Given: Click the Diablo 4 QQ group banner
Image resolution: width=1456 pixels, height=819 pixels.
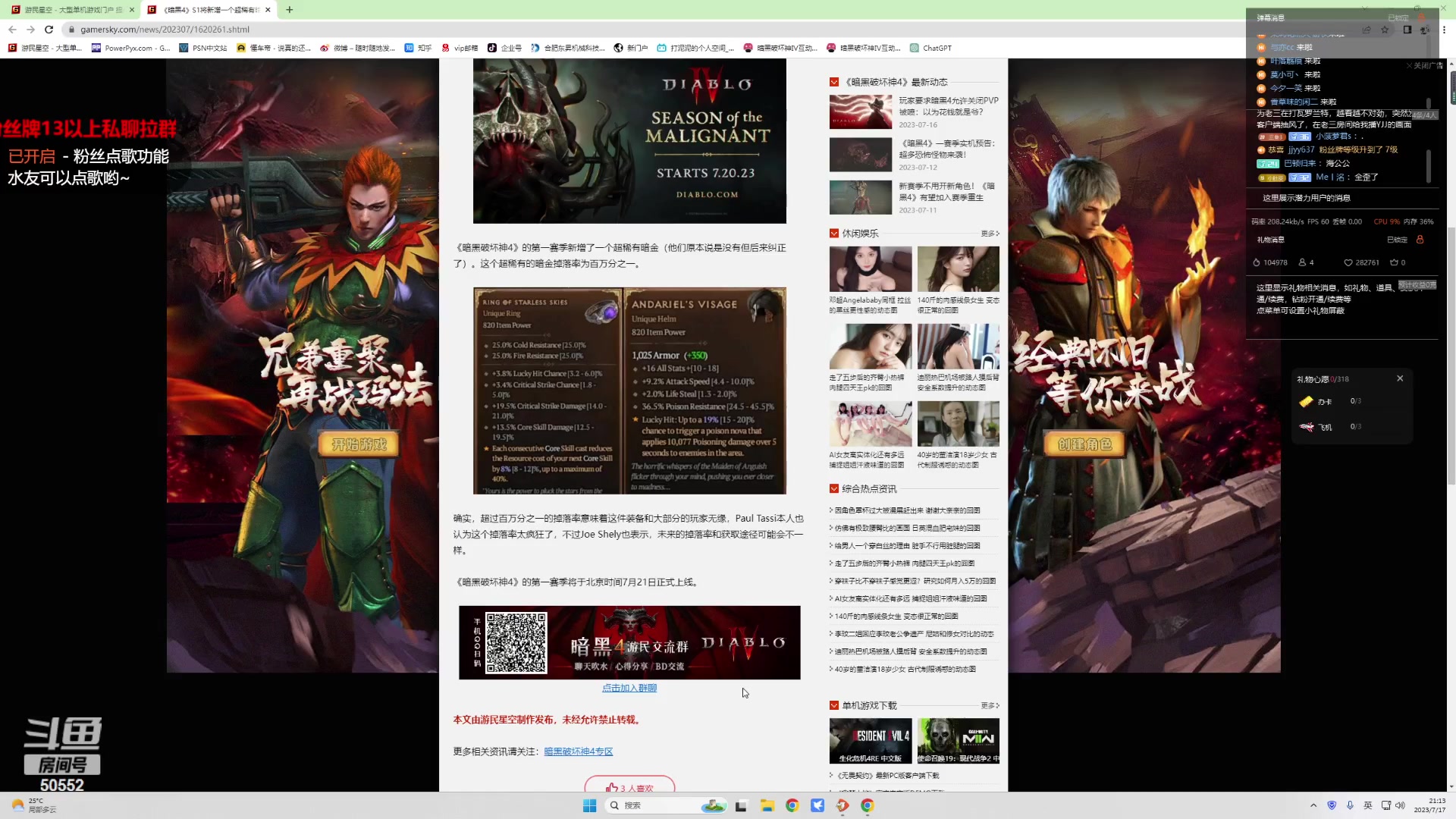Looking at the screenshot, I should click(x=629, y=642).
